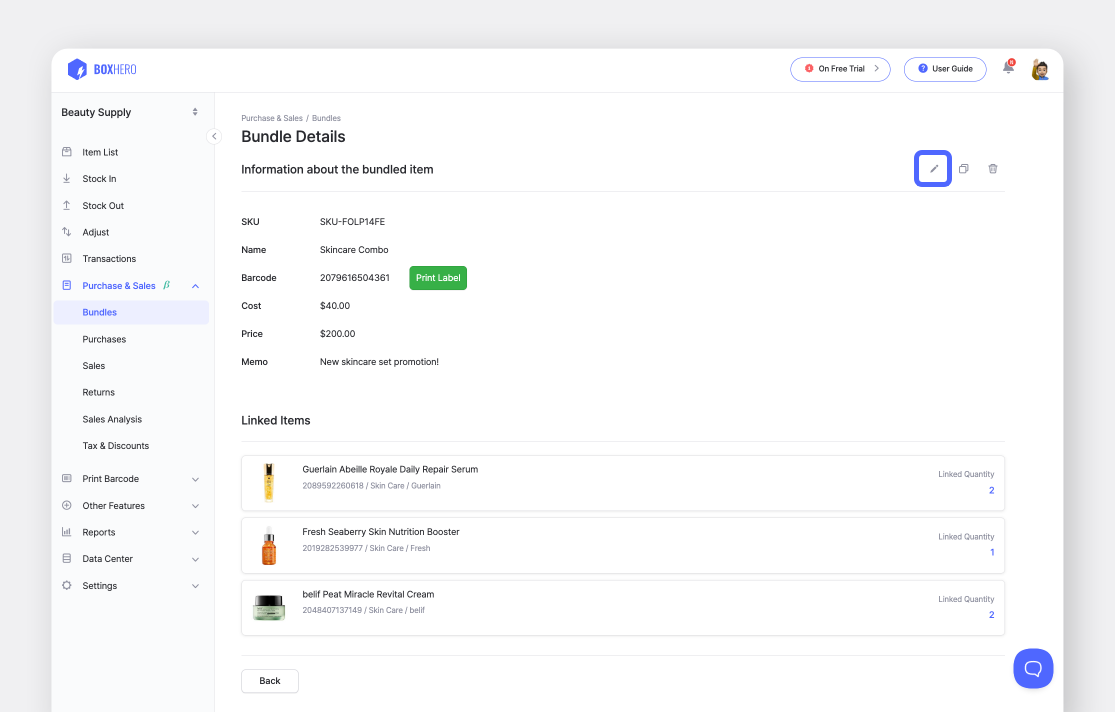The image size is (1115, 712).
Task: Click the Back button
Action: click(269, 681)
